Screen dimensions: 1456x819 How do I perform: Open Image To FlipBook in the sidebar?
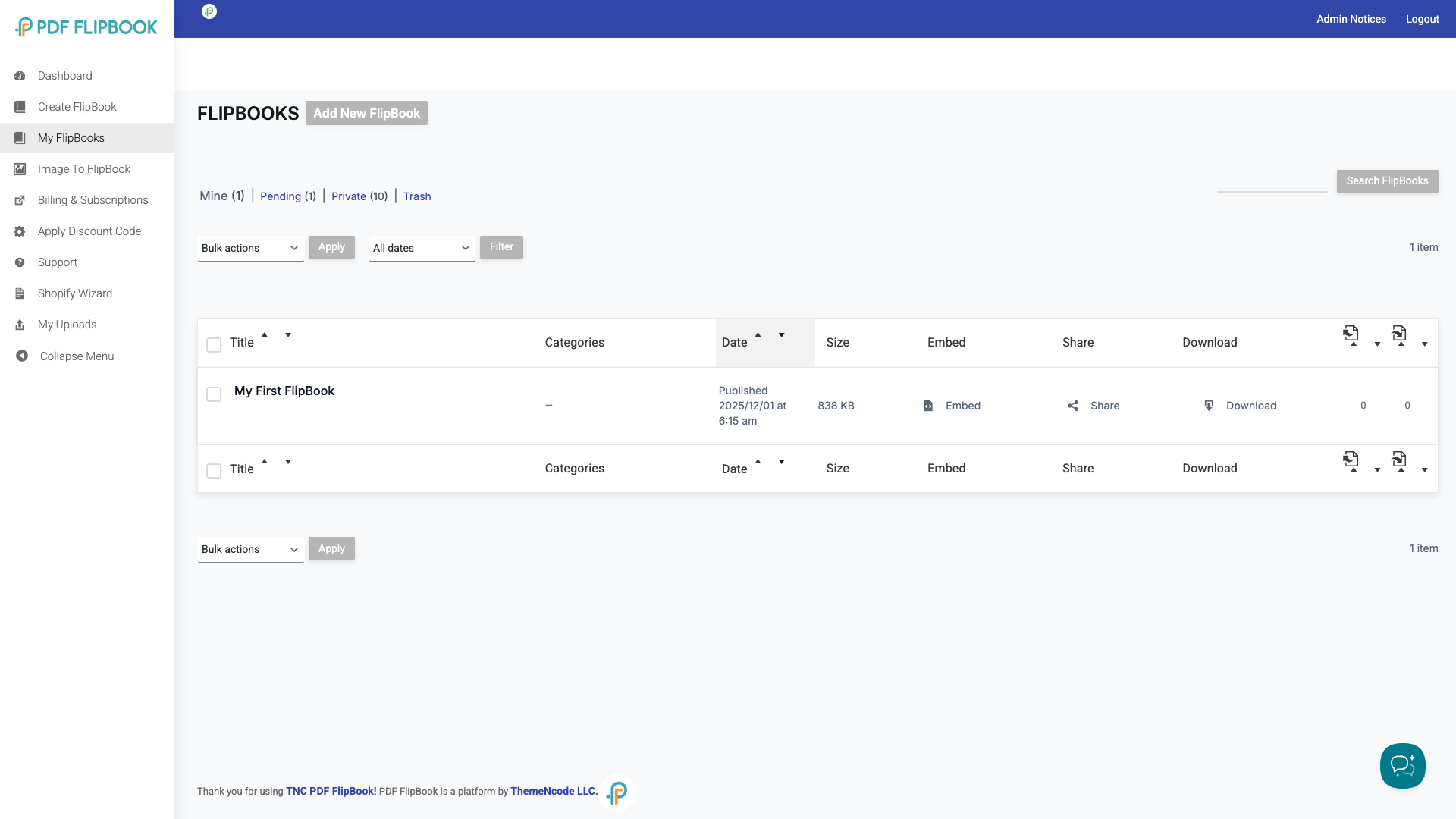click(x=83, y=169)
